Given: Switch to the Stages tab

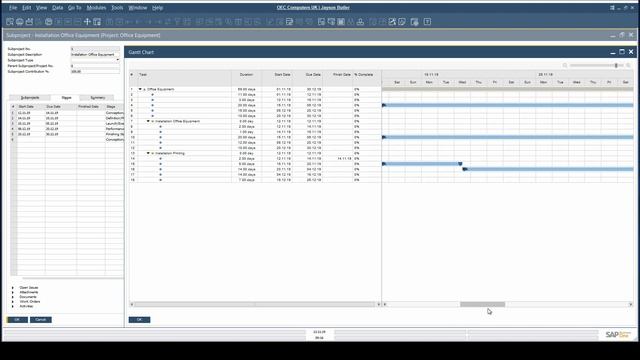Looking at the screenshot, I should pyautogui.click(x=66, y=98).
